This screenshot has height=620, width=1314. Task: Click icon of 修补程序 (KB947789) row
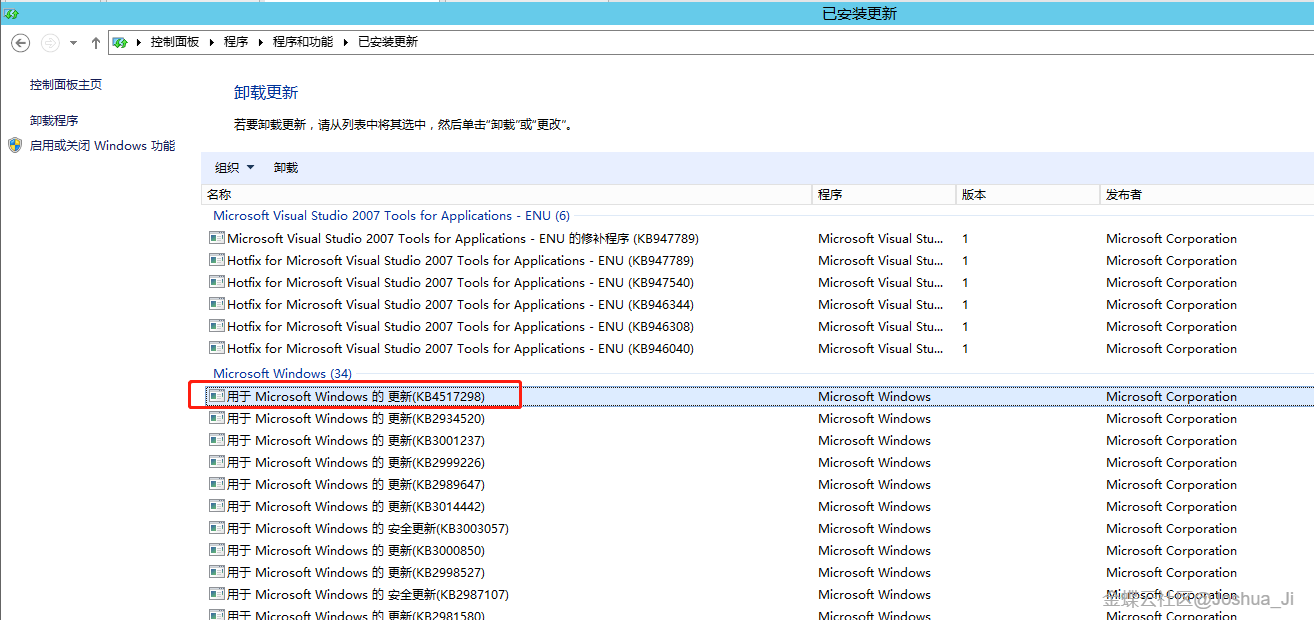coord(217,239)
